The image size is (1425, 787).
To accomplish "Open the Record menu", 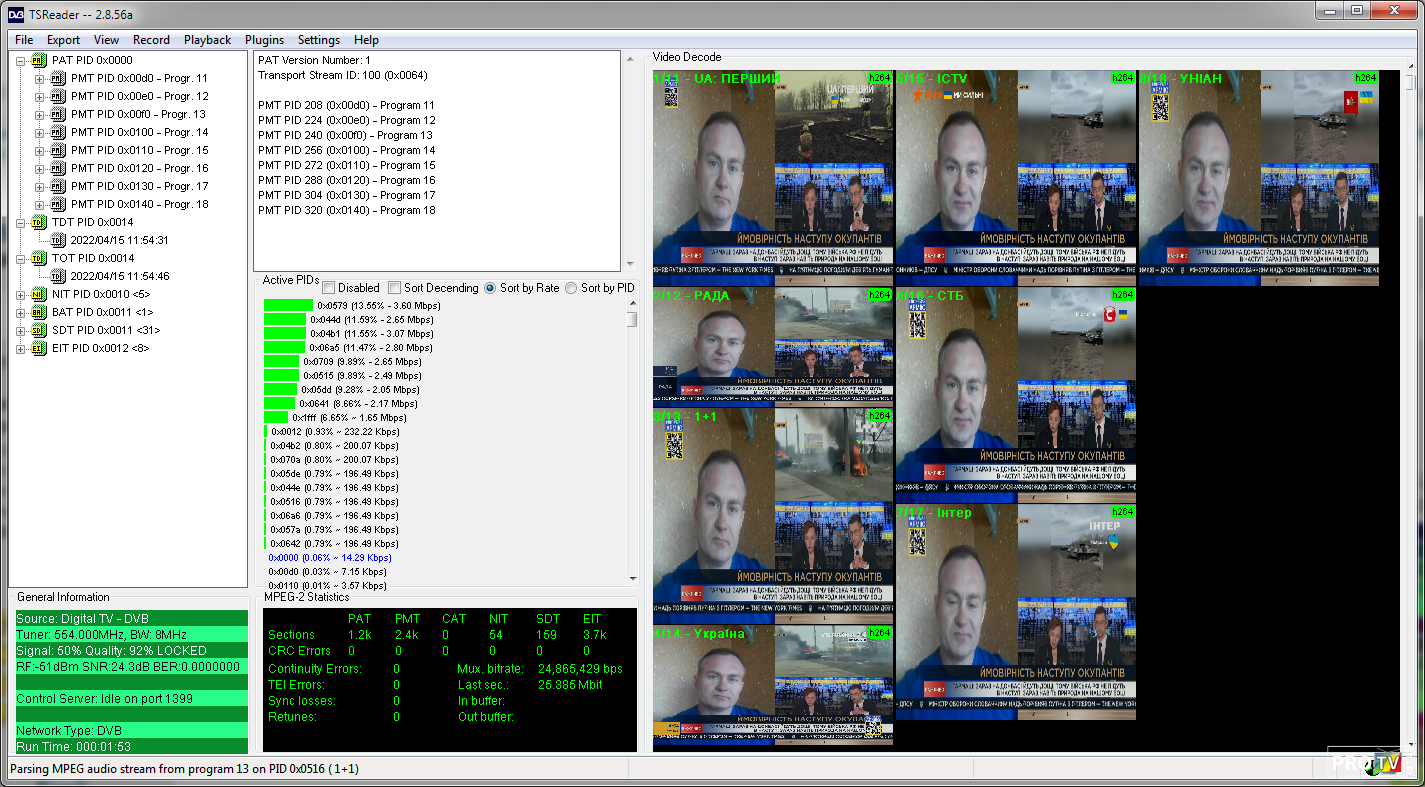I will point(151,40).
